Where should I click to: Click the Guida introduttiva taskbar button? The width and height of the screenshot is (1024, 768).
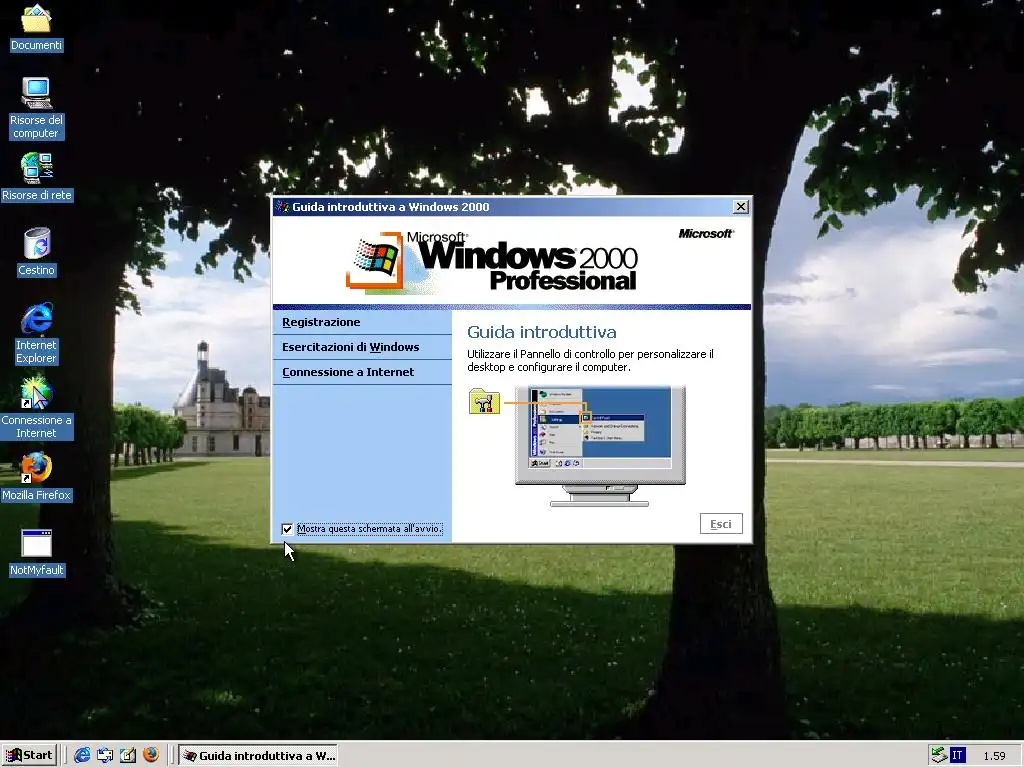click(259, 756)
